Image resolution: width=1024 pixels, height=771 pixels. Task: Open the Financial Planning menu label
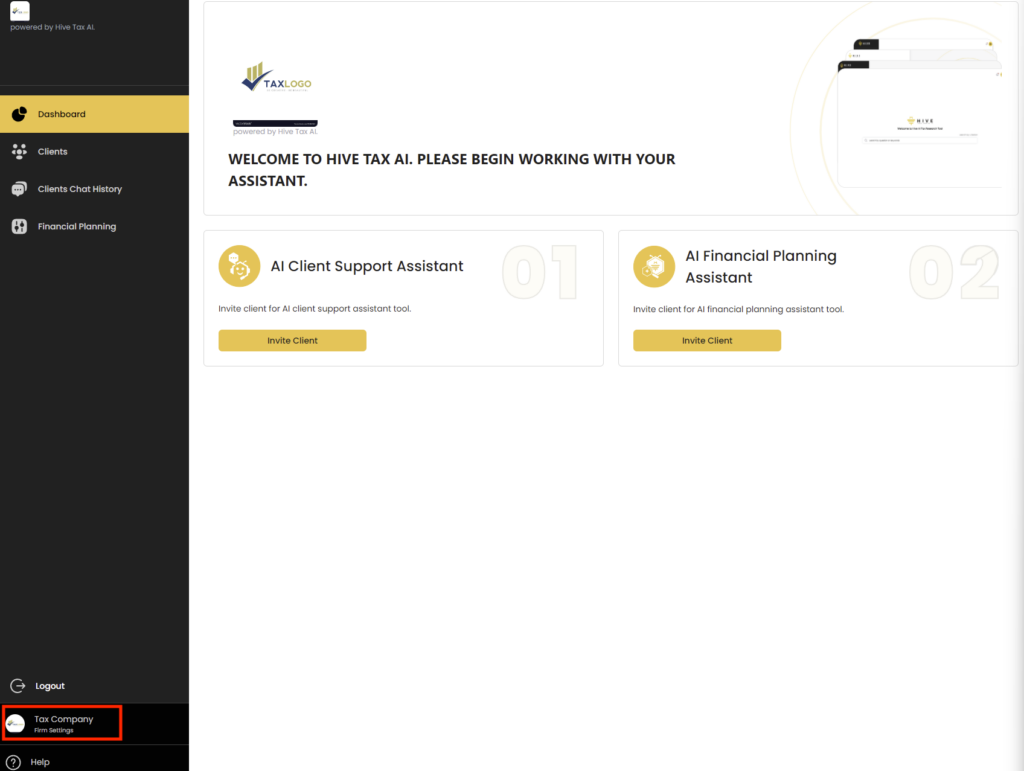click(x=77, y=227)
